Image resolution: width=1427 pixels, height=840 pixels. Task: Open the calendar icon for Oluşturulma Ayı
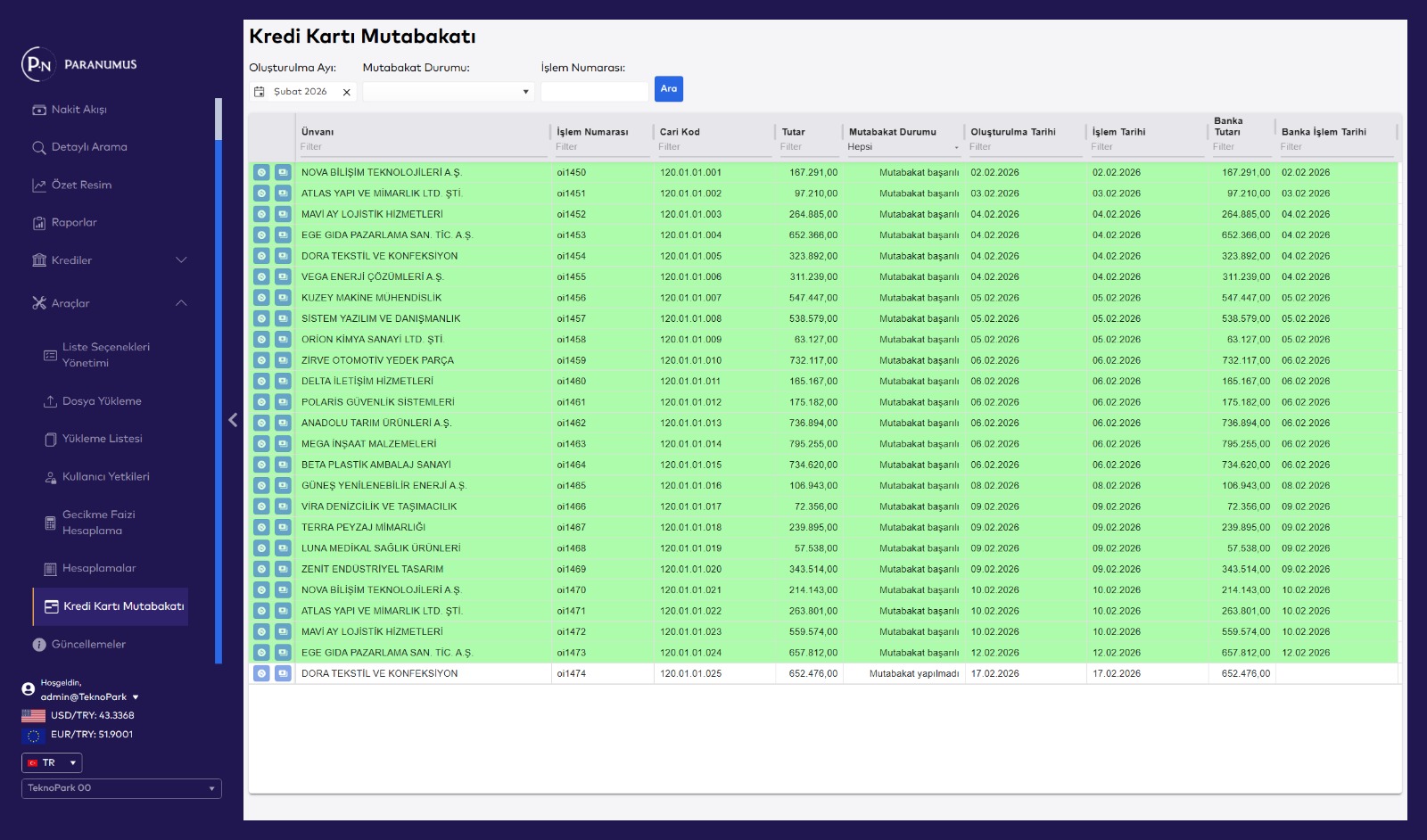click(x=260, y=92)
